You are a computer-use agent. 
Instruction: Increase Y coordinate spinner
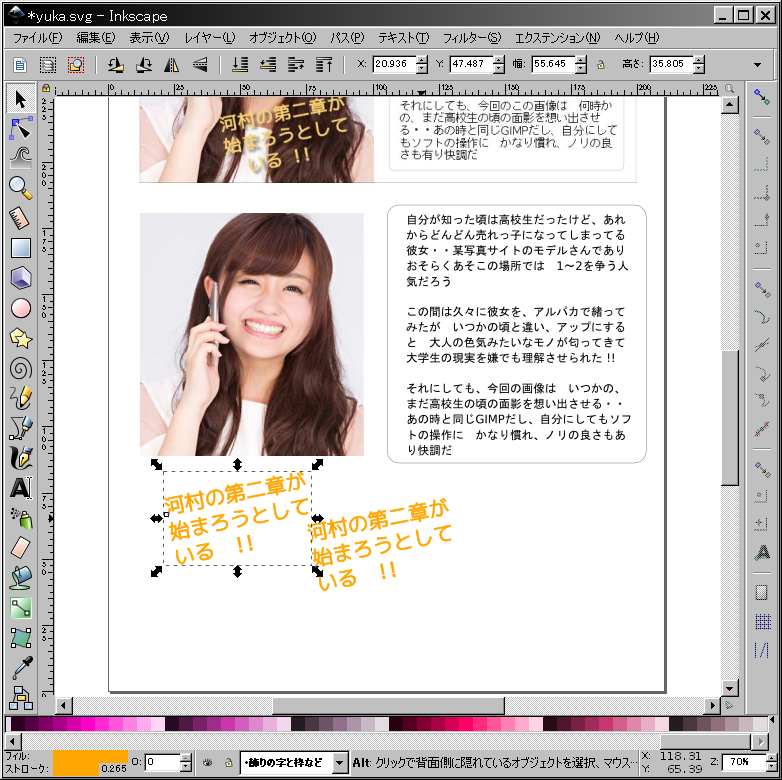coord(499,60)
